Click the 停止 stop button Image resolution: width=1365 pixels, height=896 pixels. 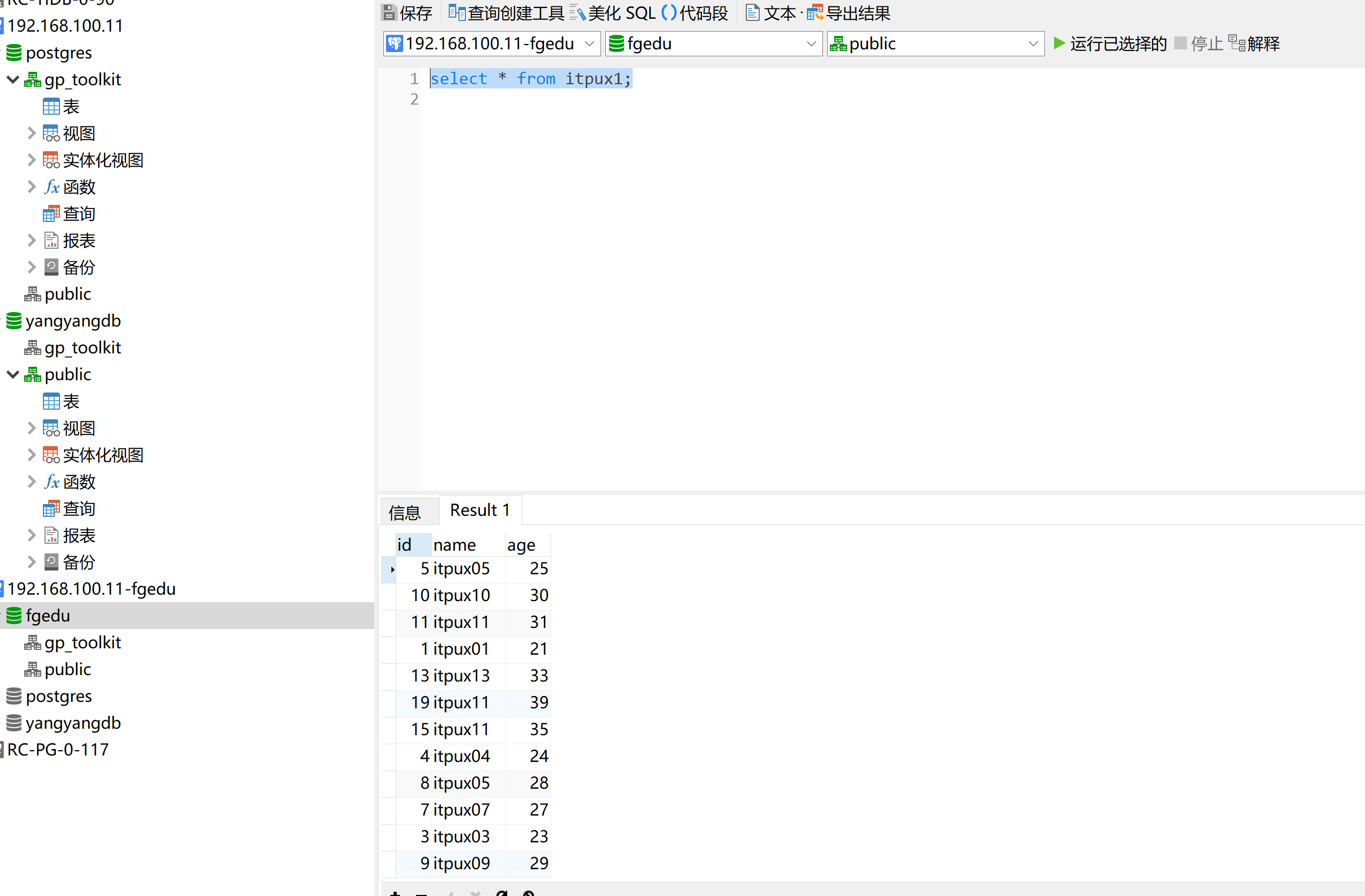(x=1198, y=43)
